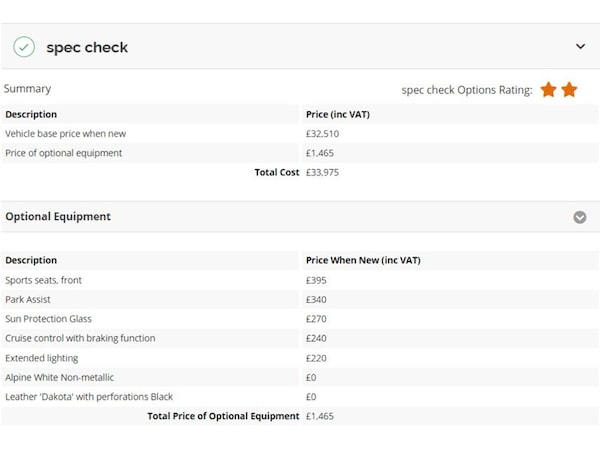Click the Extended lighting entry
The width and height of the screenshot is (600, 450).
(41, 358)
